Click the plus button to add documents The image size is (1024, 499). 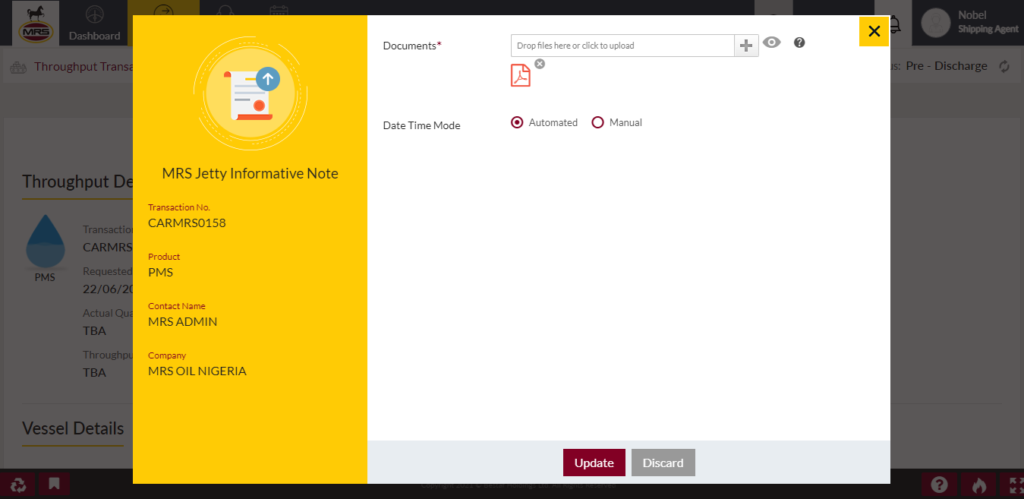[746, 46]
